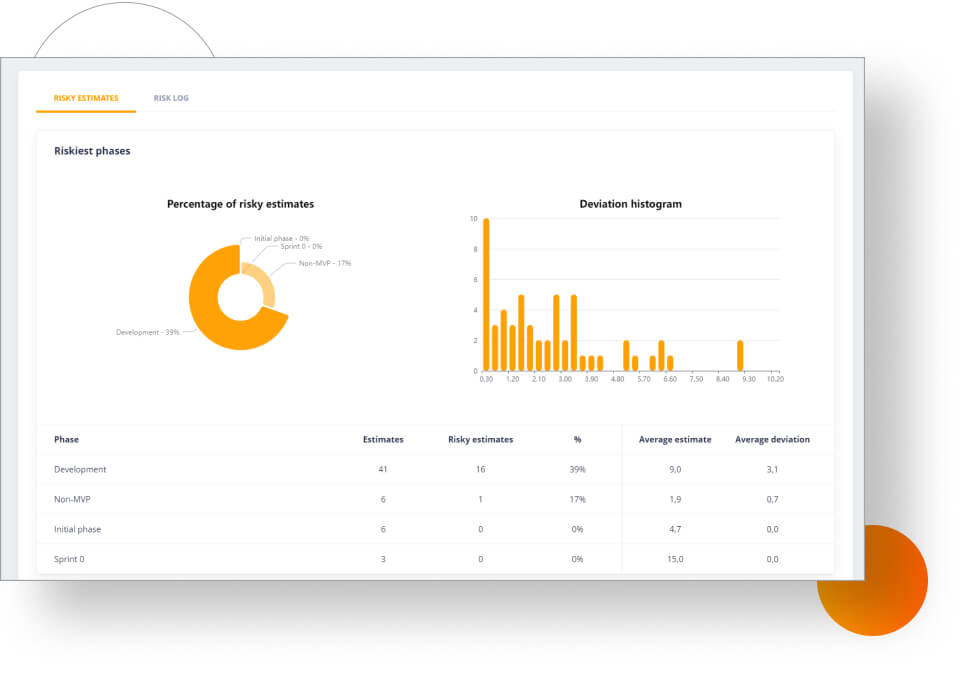Open the Sprint 0 table row
The width and height of the screenshot is (960, 686).
(69, 559)
